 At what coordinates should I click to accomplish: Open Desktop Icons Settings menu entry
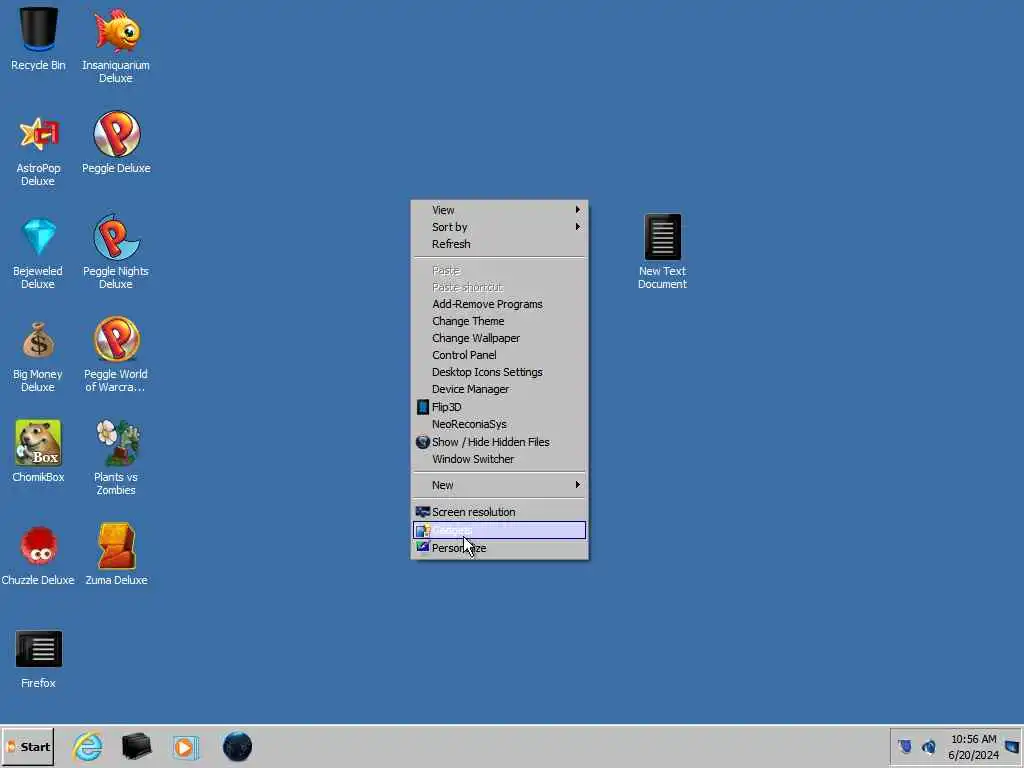tap(500, 372)
